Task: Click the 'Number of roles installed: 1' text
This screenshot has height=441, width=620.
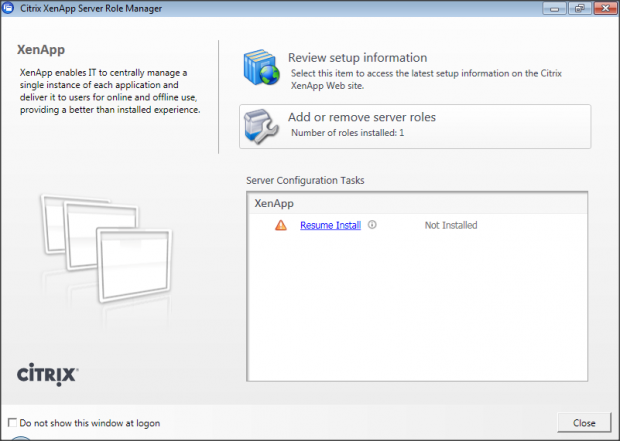Action: pyautogui.click(x=348, y=132)
